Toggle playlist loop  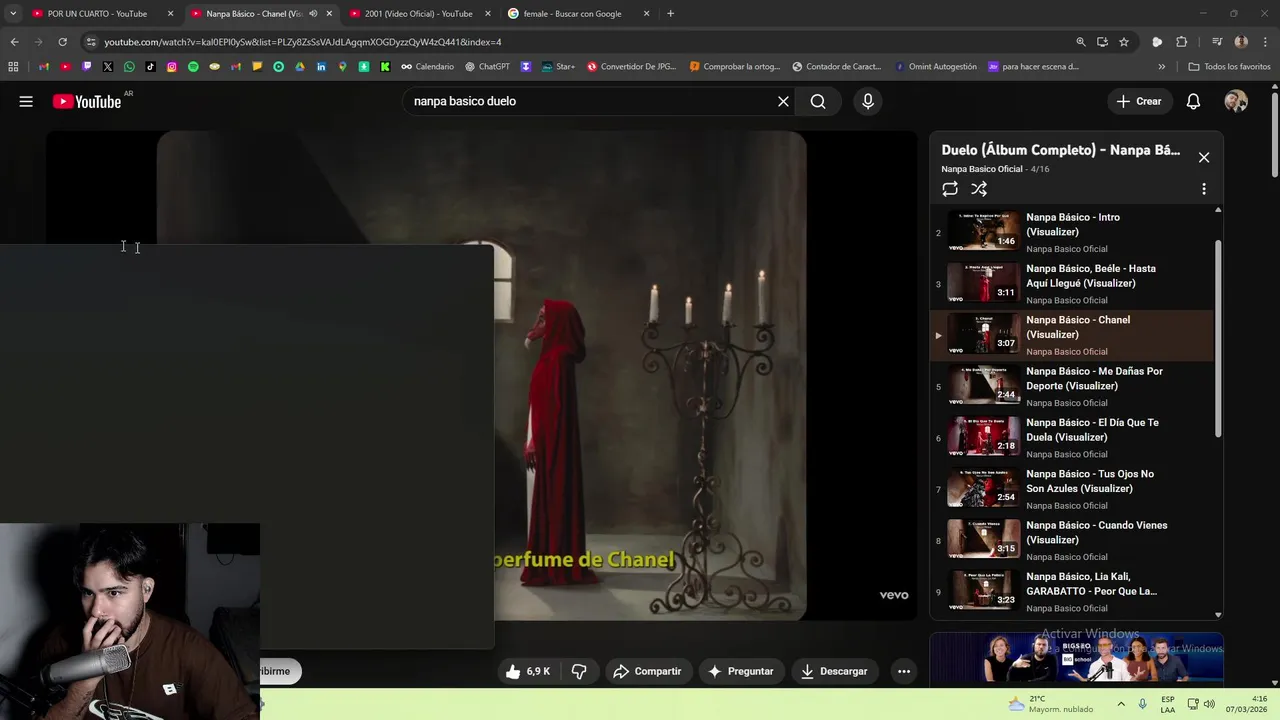[x=950, y=189]
